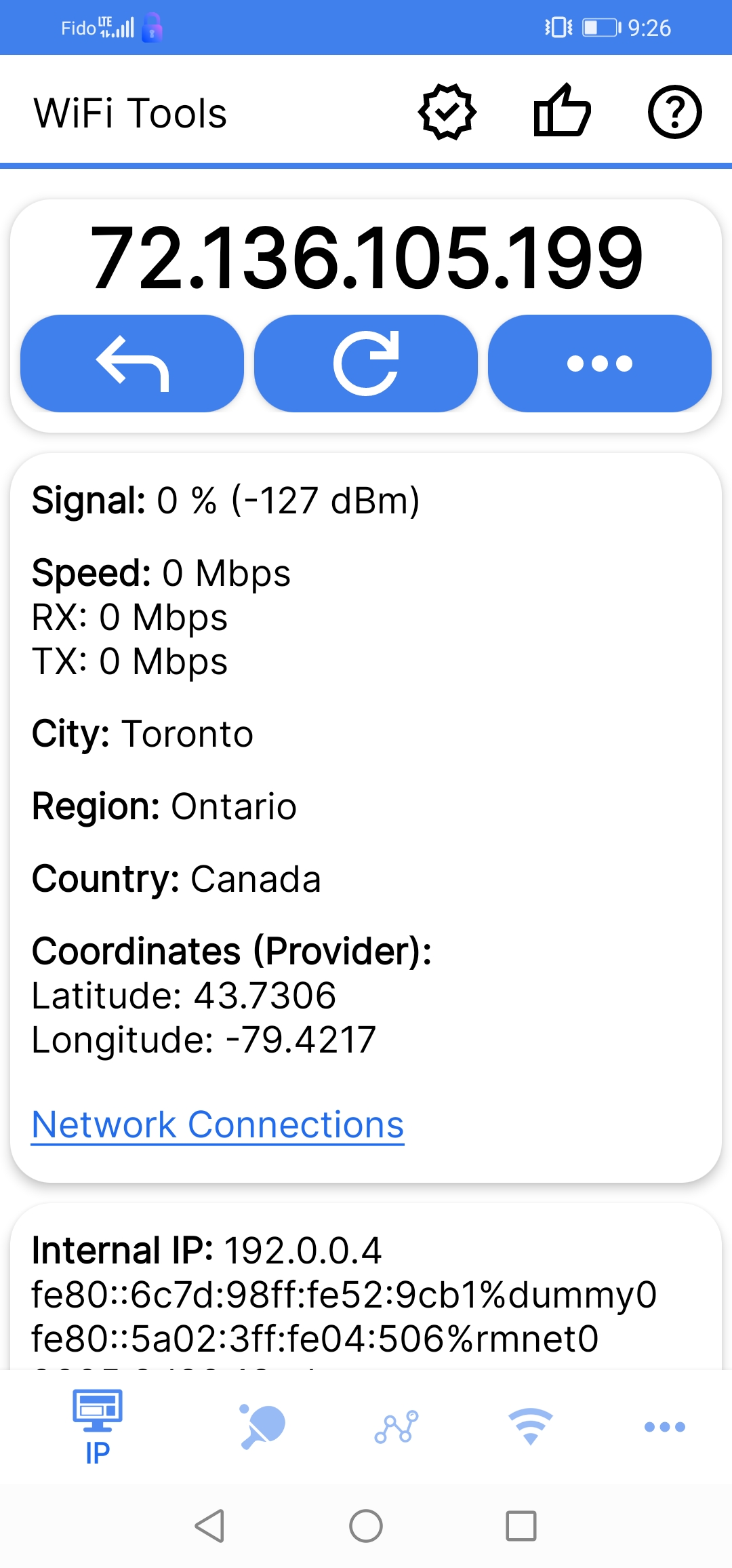Tap the Latitude 43.7306 coordinates line

(x=184, y=996)
